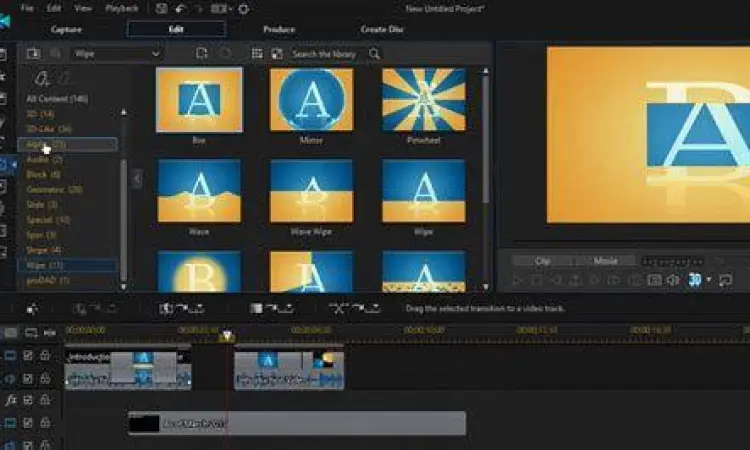Click the library grid view icon
Image resolution: width=750 pixels, height=450 pixels.
tap(257, 54)
